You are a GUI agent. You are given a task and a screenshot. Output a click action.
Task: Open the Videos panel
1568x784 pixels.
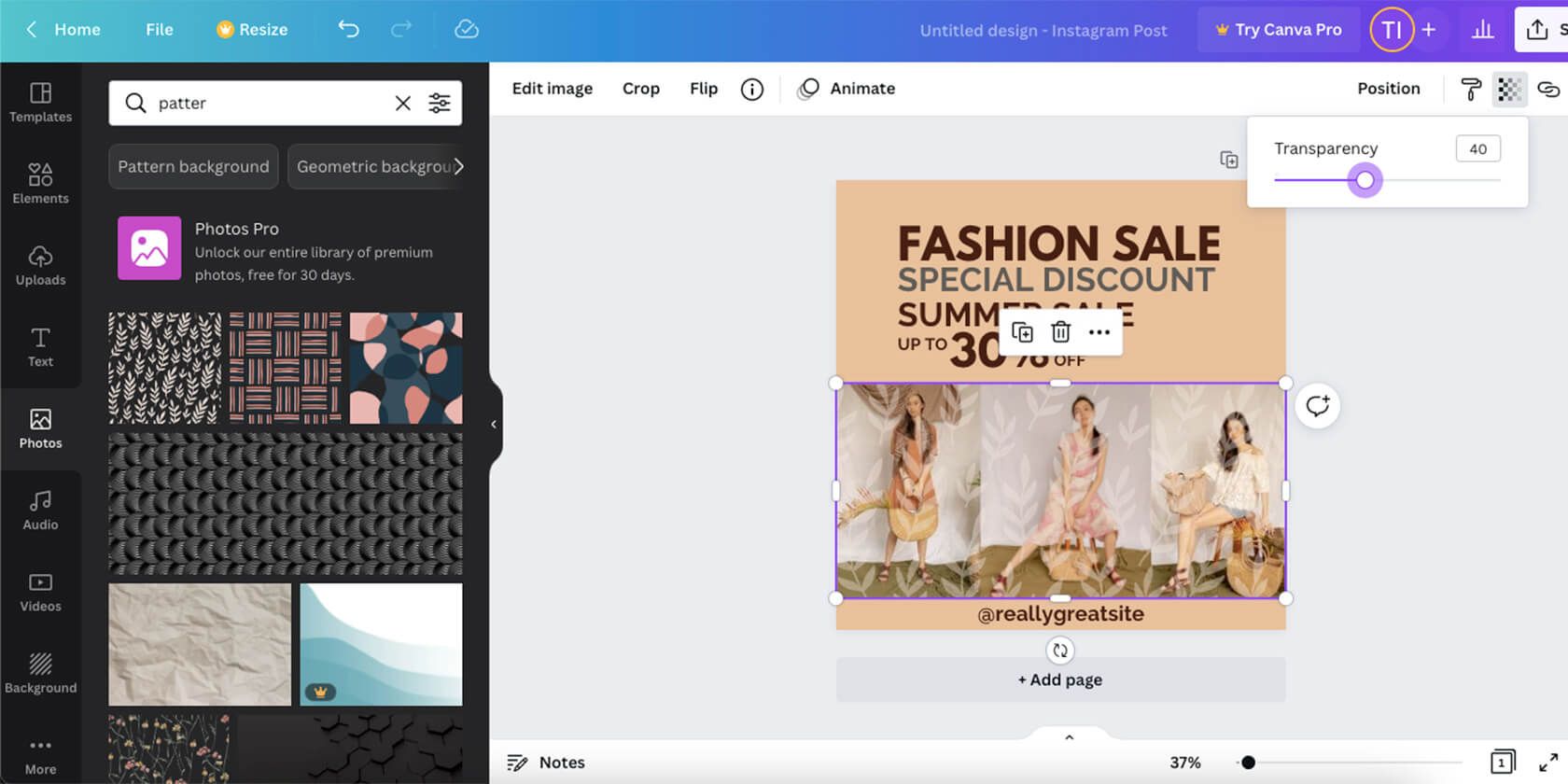point(40,592)
